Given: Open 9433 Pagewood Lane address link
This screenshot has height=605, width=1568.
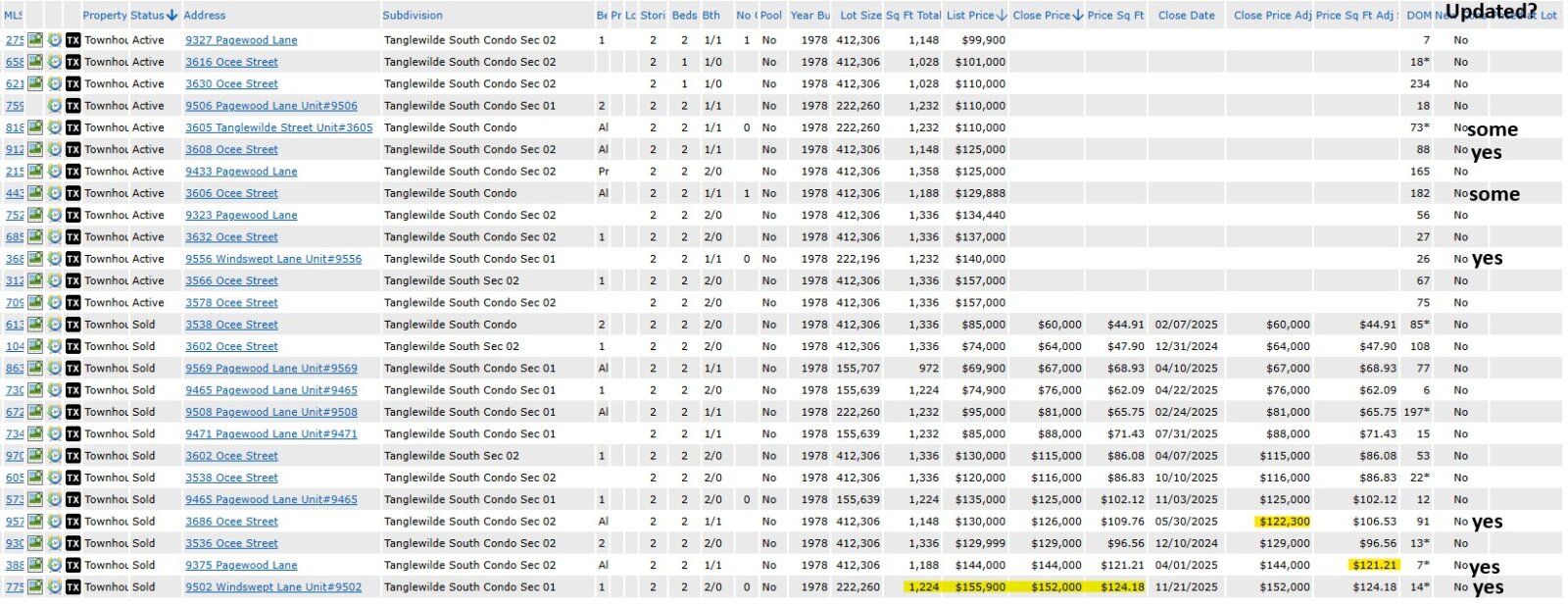Looking at the screenshot, I should tap(241, 172).
